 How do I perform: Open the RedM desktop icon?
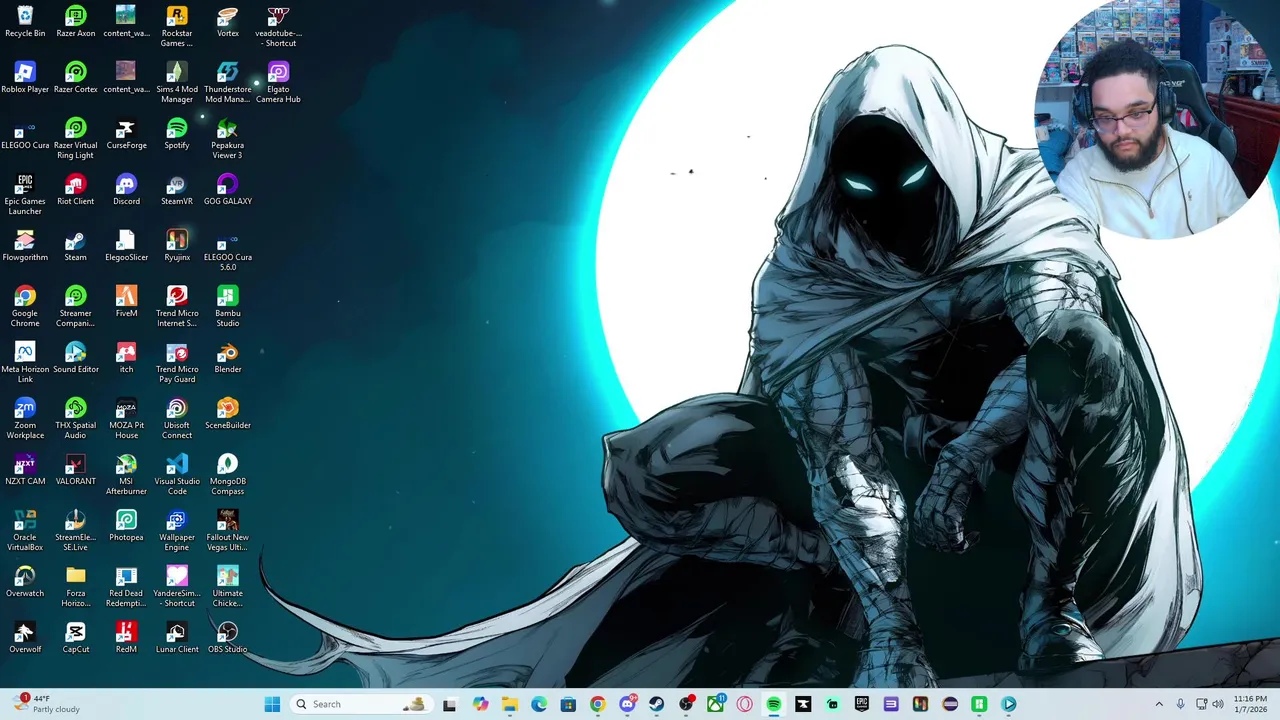point(126,638)
